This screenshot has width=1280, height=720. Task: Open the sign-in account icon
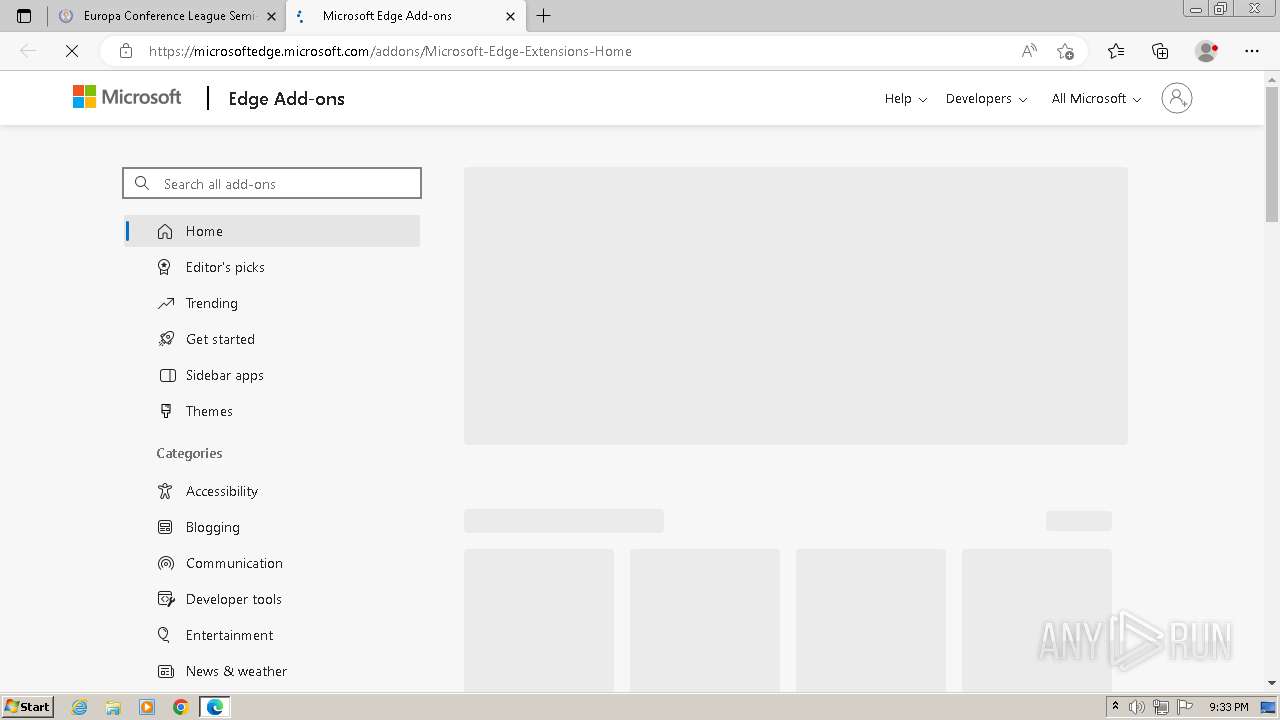pyautogui.click(x=1177, y=98)
